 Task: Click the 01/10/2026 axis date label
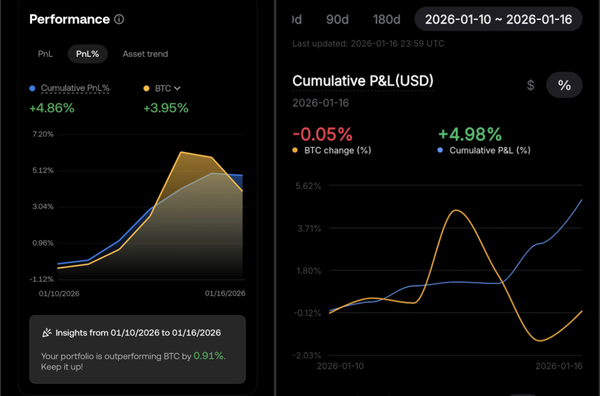[x=59, y=293]
